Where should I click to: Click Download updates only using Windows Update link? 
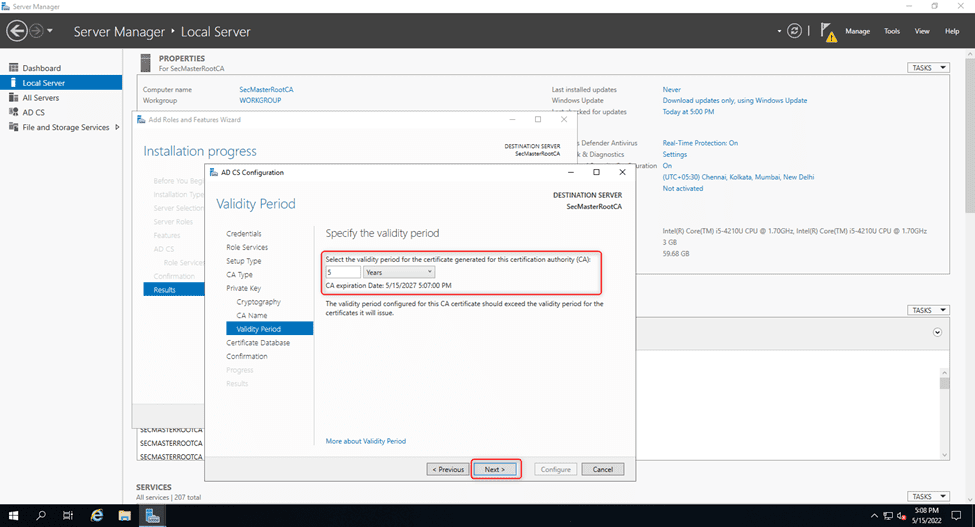pyautogui.click(x=734, y=100)
